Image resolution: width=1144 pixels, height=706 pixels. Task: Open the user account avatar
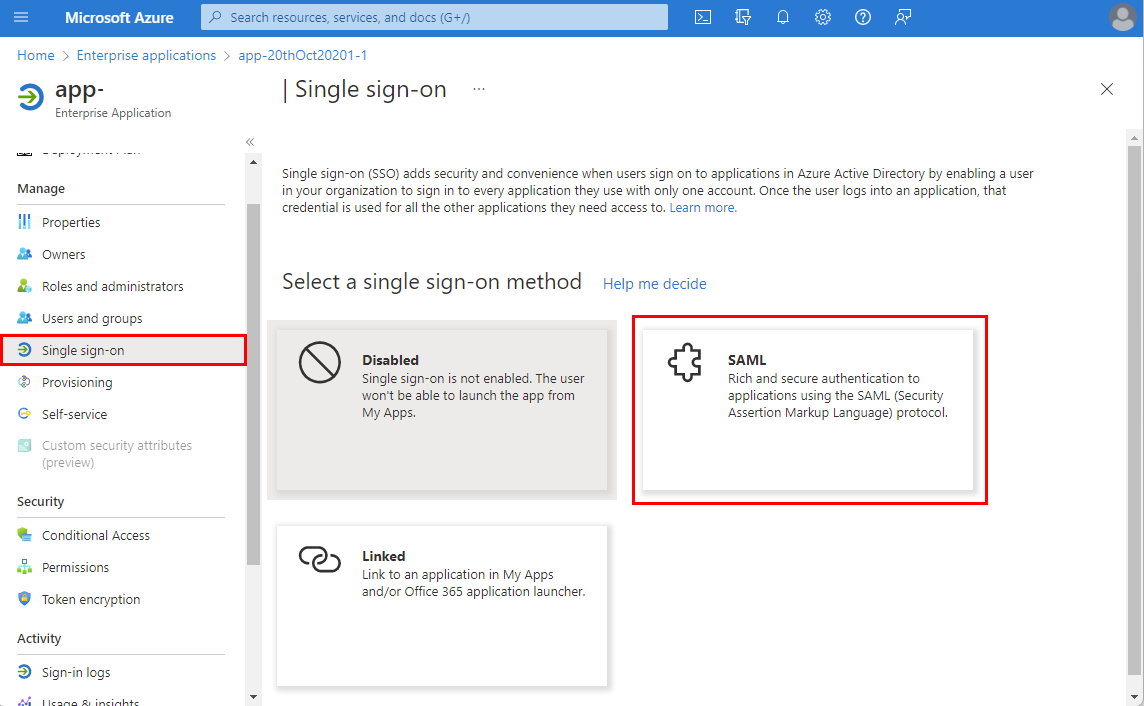point(1122,18)
